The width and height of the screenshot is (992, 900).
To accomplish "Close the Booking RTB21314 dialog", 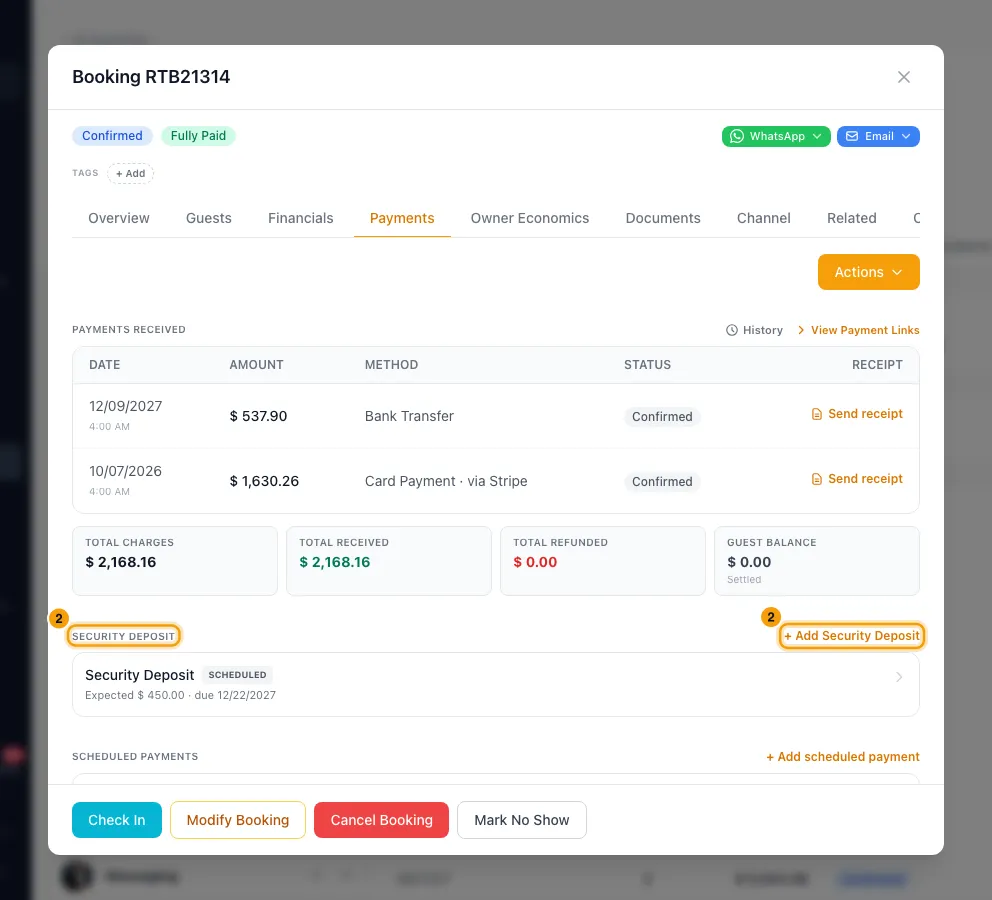I will click(x=903, y=77).
